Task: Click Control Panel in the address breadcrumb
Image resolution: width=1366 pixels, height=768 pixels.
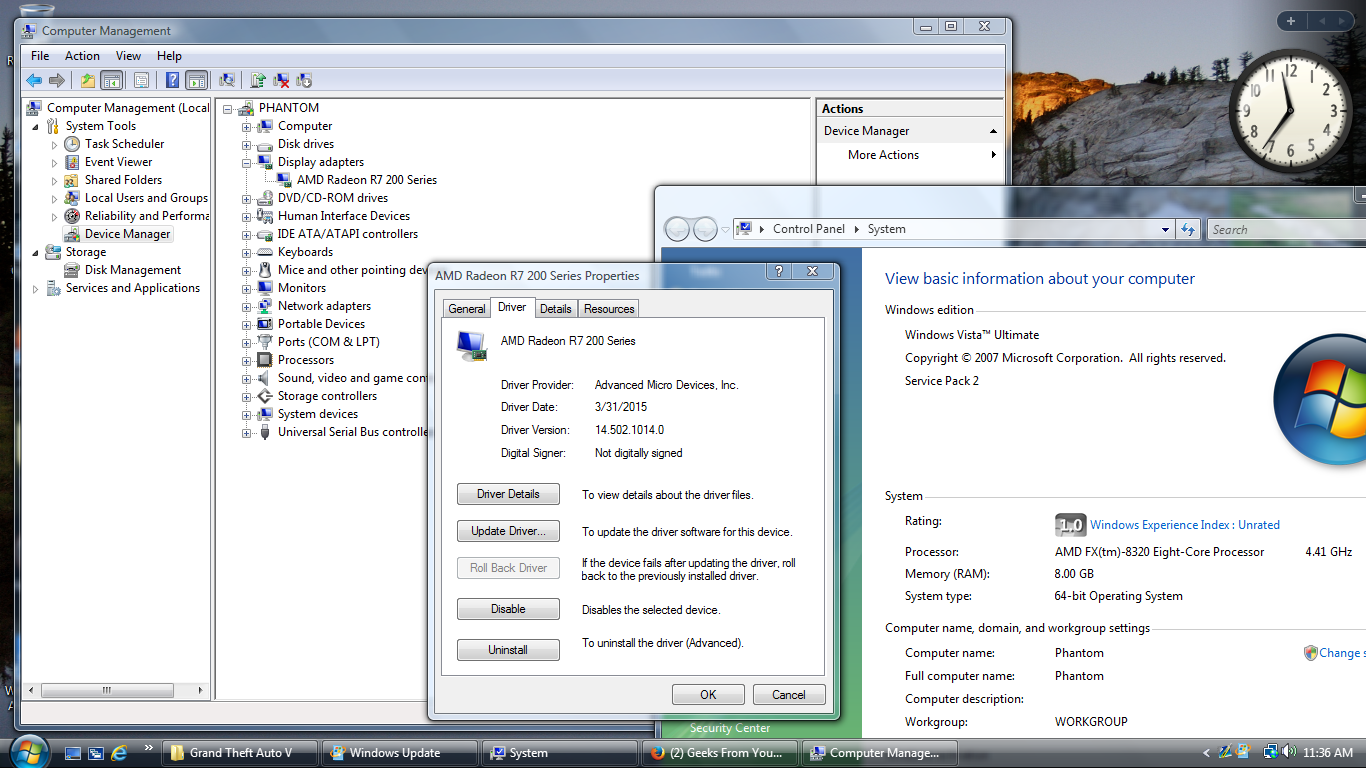Action: point(808,229)
